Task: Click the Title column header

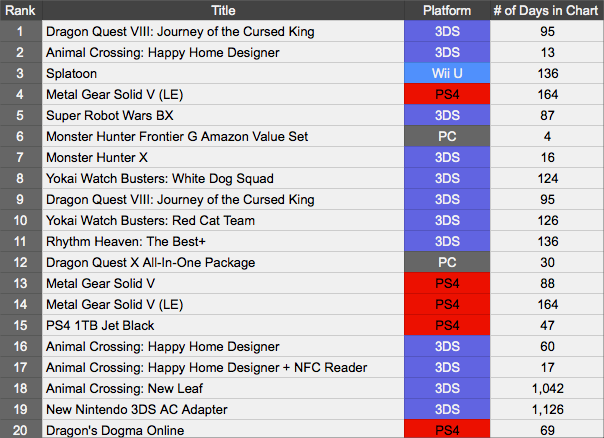Action: (x=223, y=10)
